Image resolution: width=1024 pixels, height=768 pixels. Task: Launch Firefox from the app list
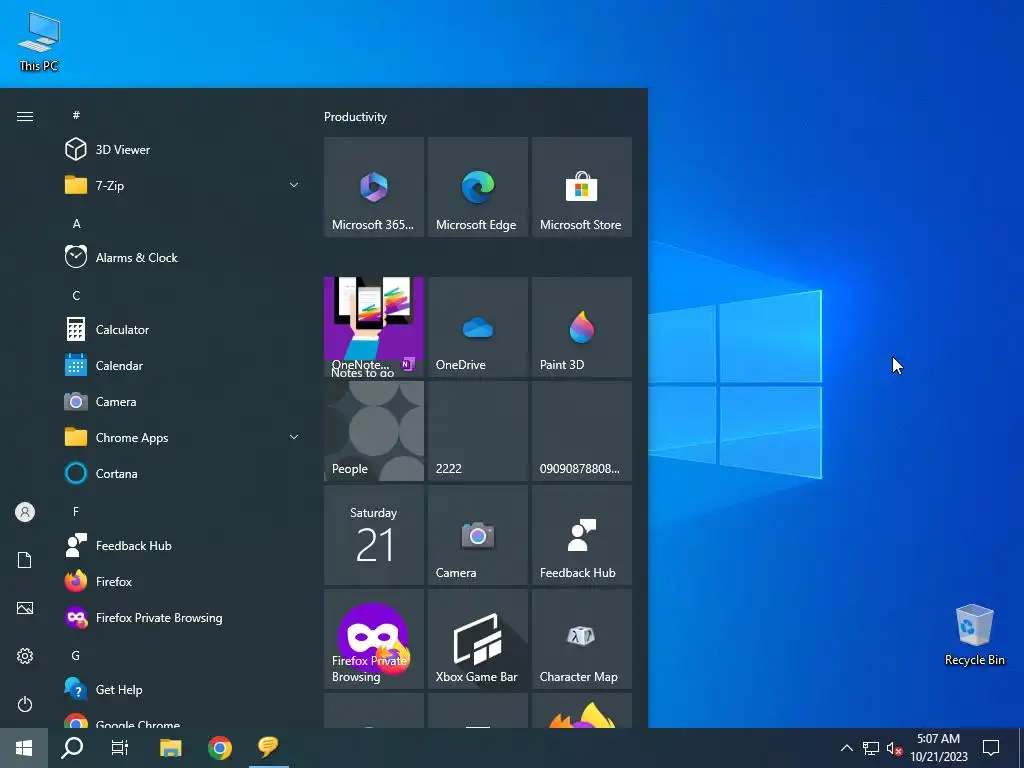tap(181, 581)
